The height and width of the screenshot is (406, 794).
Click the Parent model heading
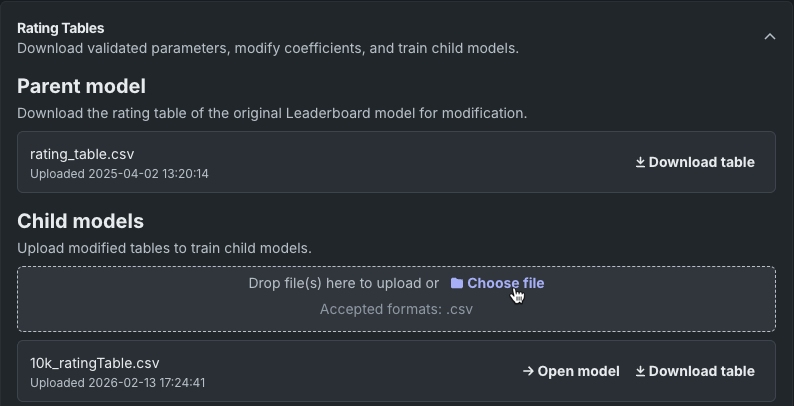(81, 86)
